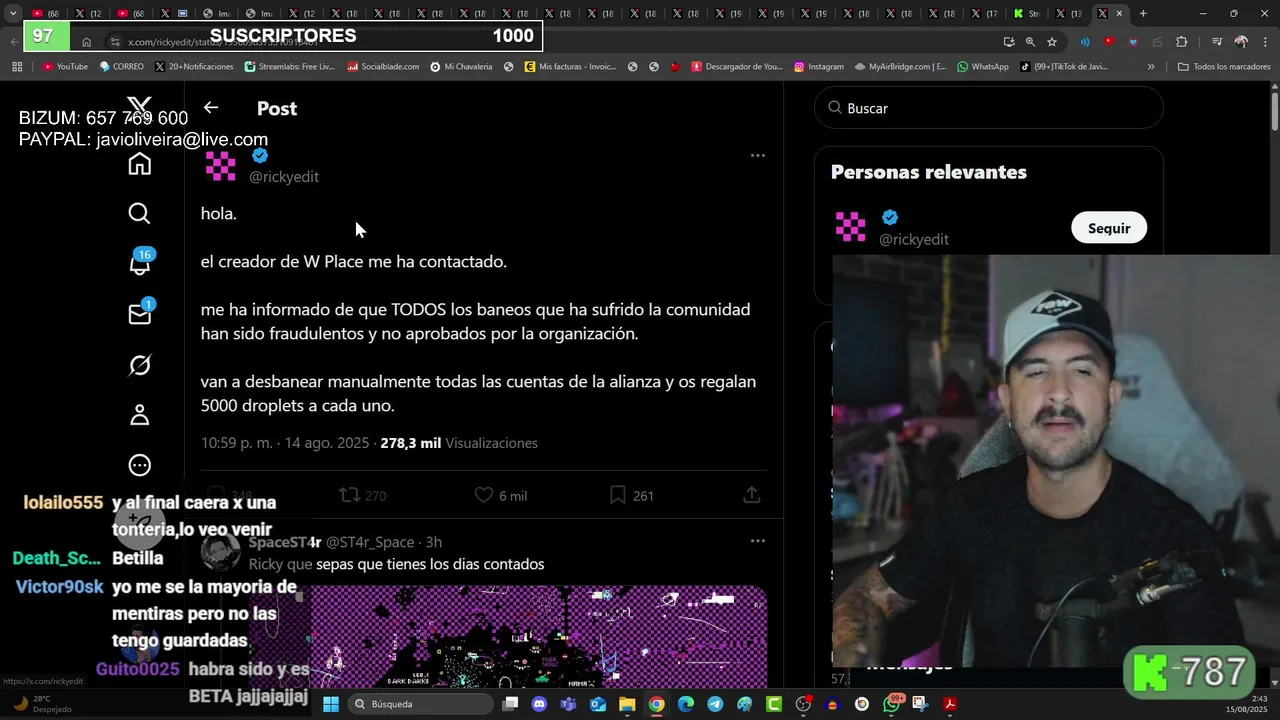Open the YouTube bookmark
Image resolution: width=1280 pixels, height=720 pixels.
click(65, 67)
